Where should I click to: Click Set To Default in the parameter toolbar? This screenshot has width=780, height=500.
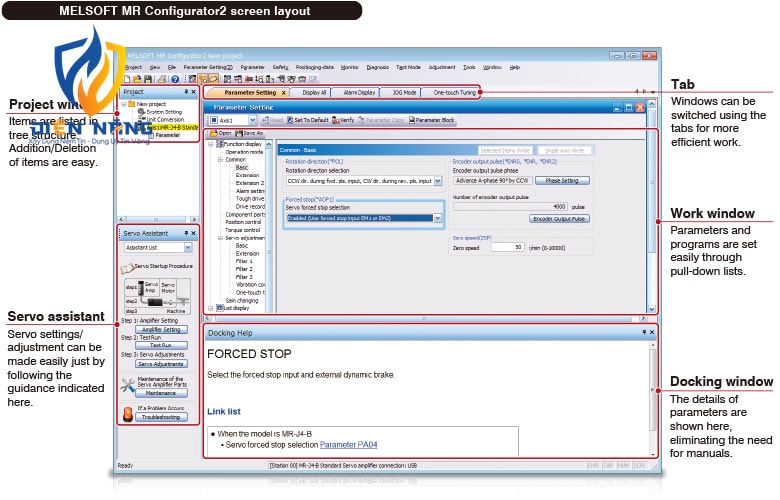coord(307,120)
